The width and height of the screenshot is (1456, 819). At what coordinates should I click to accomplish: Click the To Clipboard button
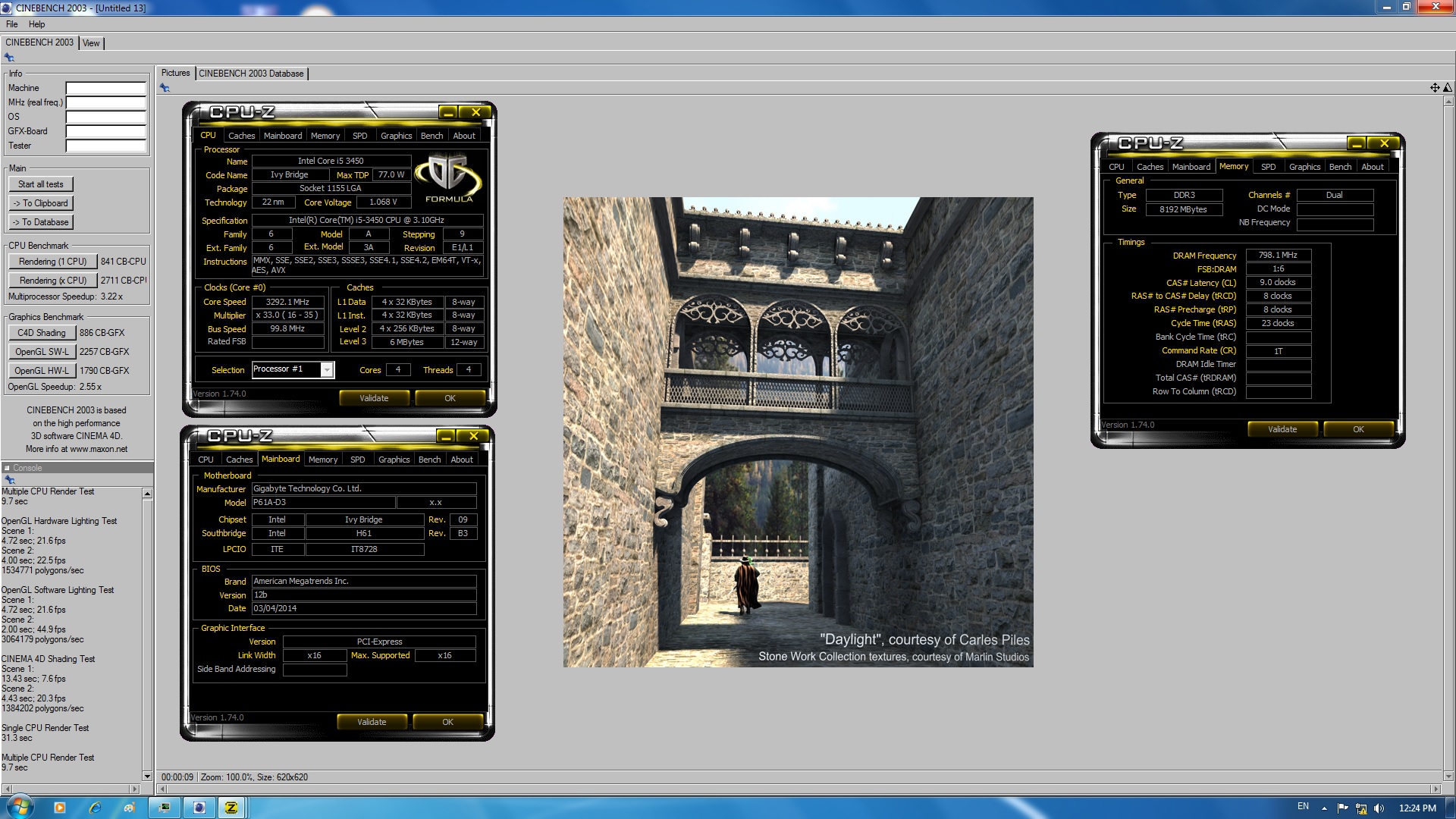pyautogui.click(x=41, y=203)
